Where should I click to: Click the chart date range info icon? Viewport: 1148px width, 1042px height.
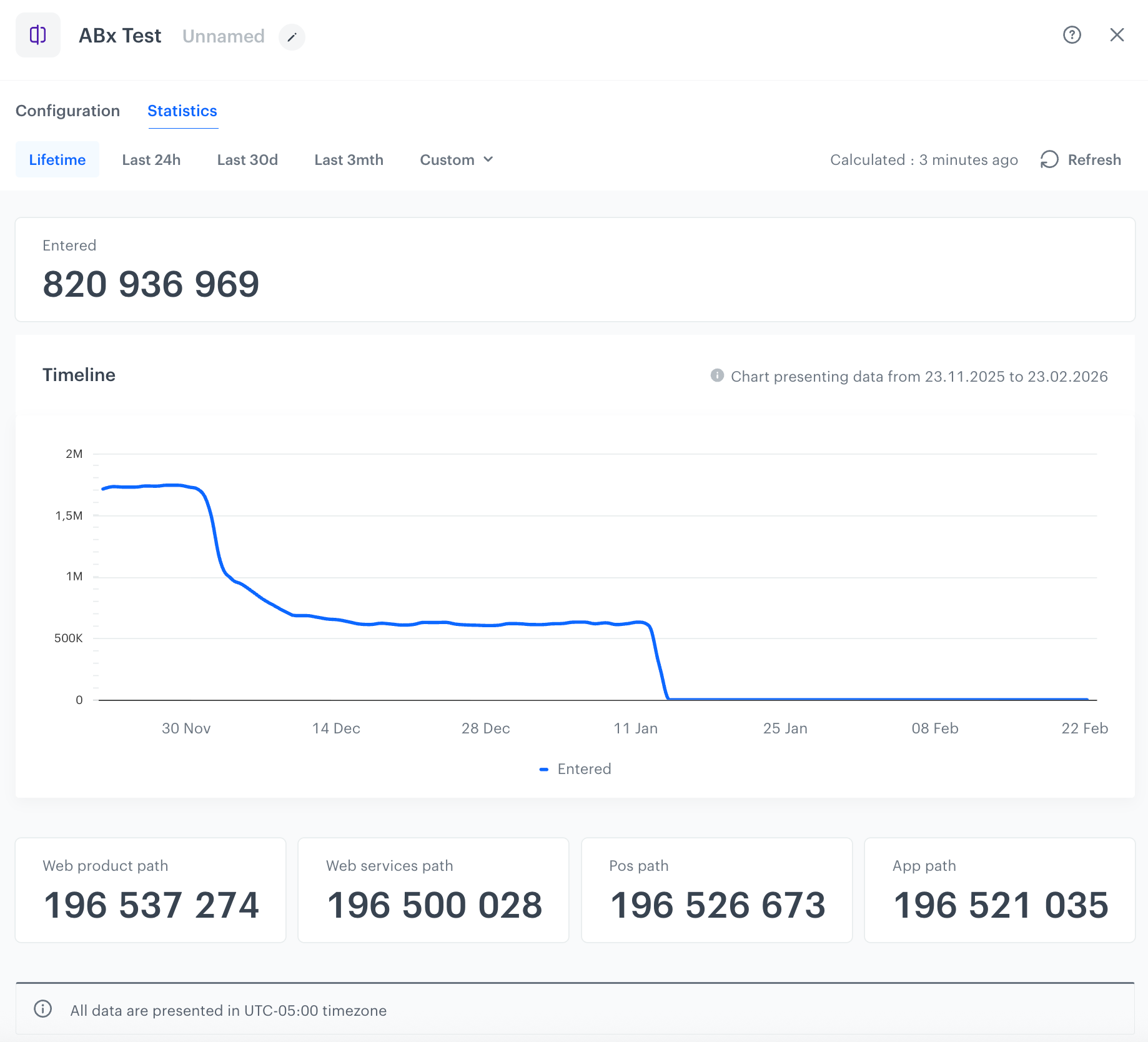[717, 375]
